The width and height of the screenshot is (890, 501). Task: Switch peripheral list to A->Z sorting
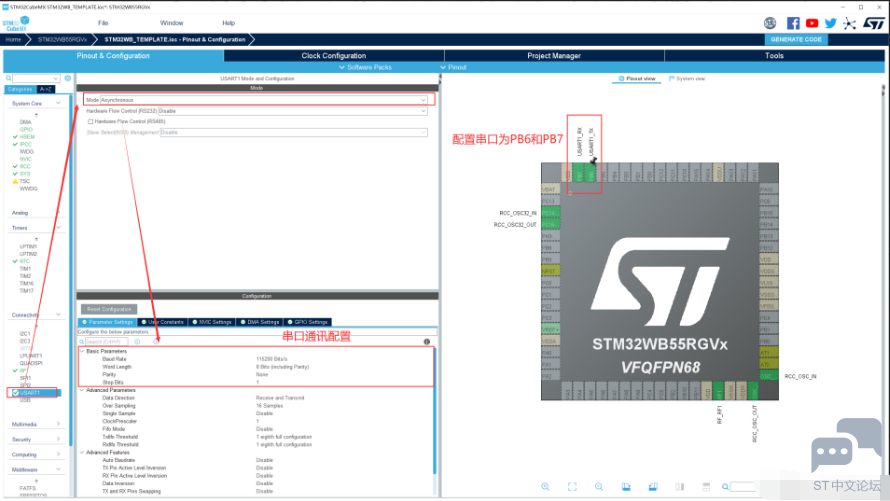pos(45,90)
